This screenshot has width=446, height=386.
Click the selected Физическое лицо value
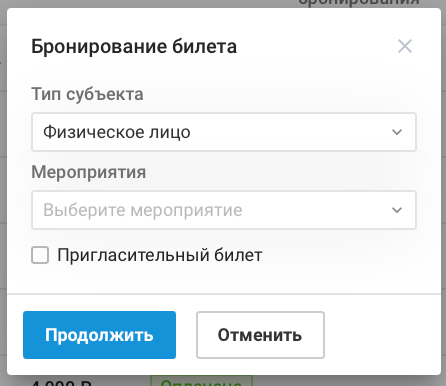(117, 132)
